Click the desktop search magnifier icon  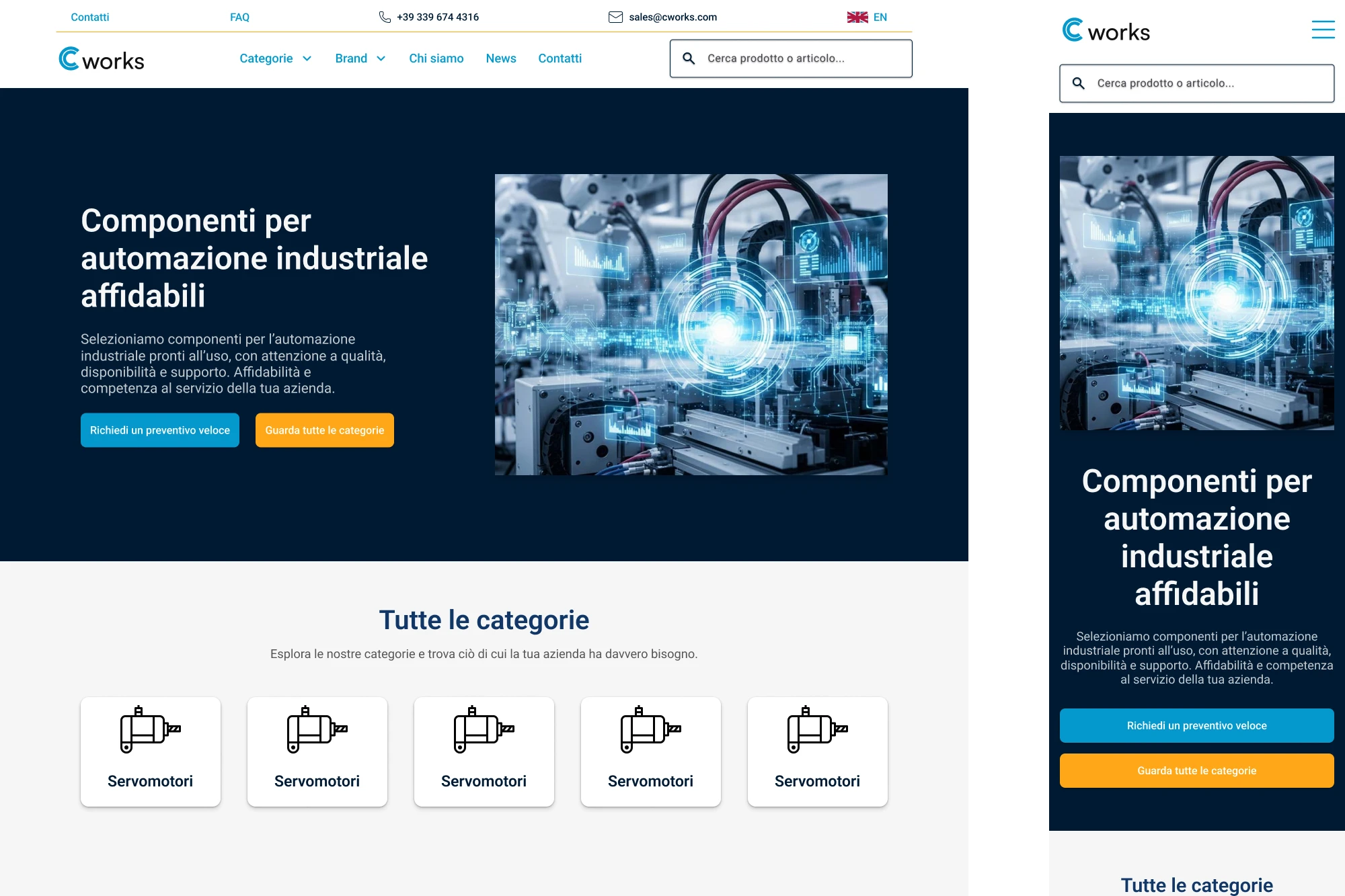tap(689, 58)
